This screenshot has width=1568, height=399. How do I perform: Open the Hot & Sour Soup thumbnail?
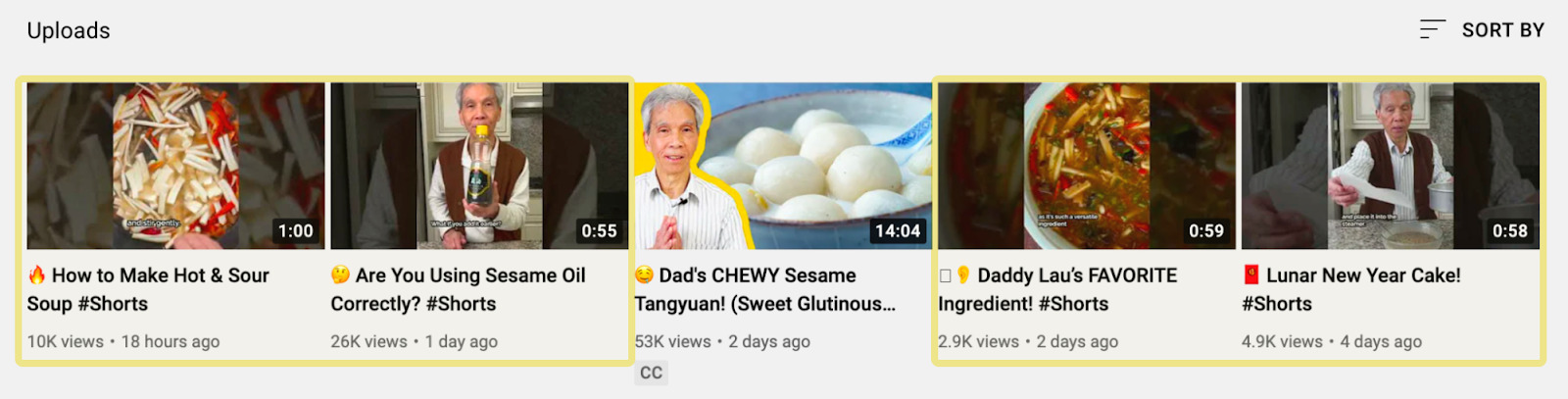click(175, 166)
